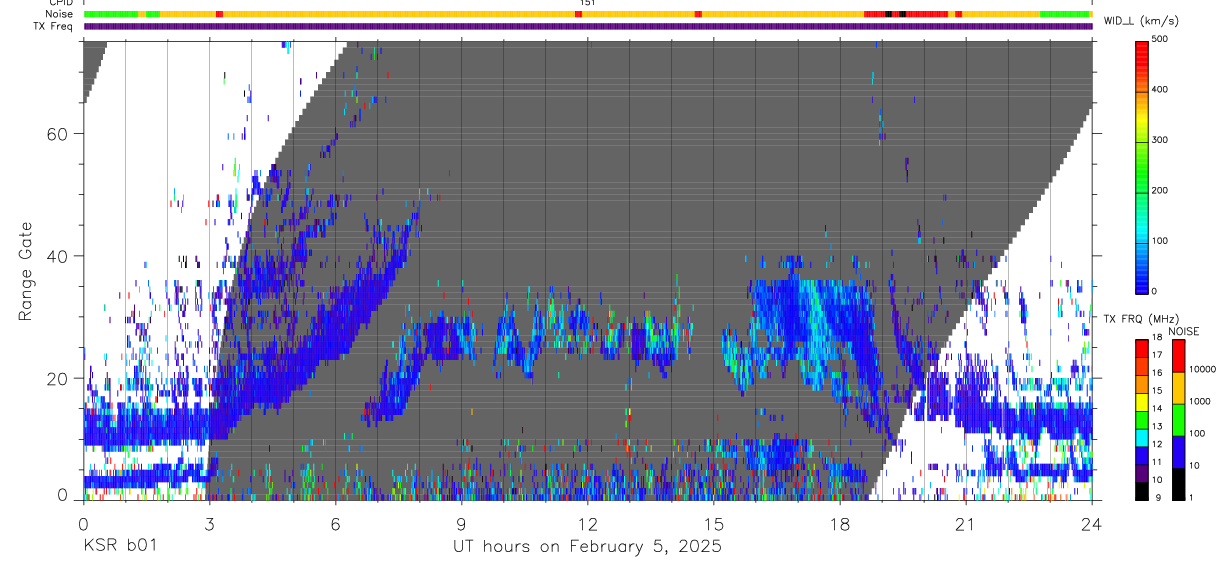
Task: Click the 10000 label in the NOISE legend
Action: pos(1202,369)
